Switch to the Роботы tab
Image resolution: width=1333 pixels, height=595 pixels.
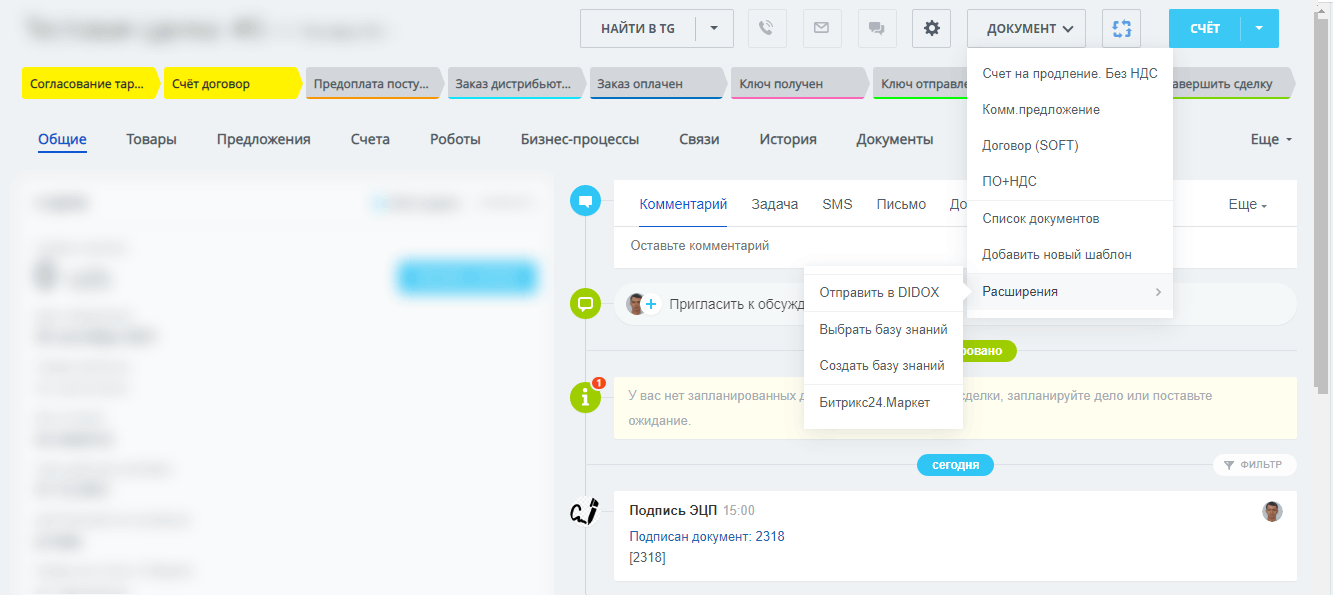coord(455,139)
